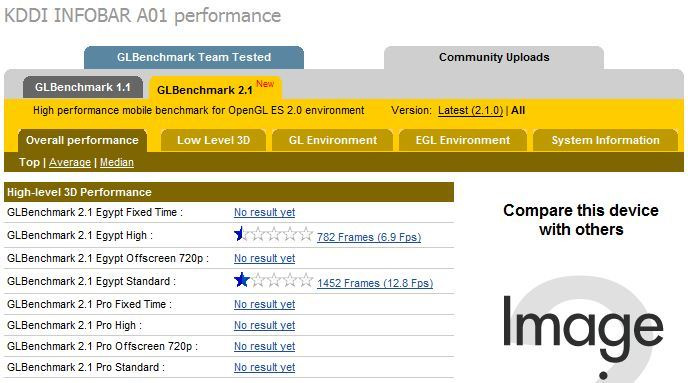688x383 pixels.
Task: Open the System Information tab
Action: tap(606, 140)
